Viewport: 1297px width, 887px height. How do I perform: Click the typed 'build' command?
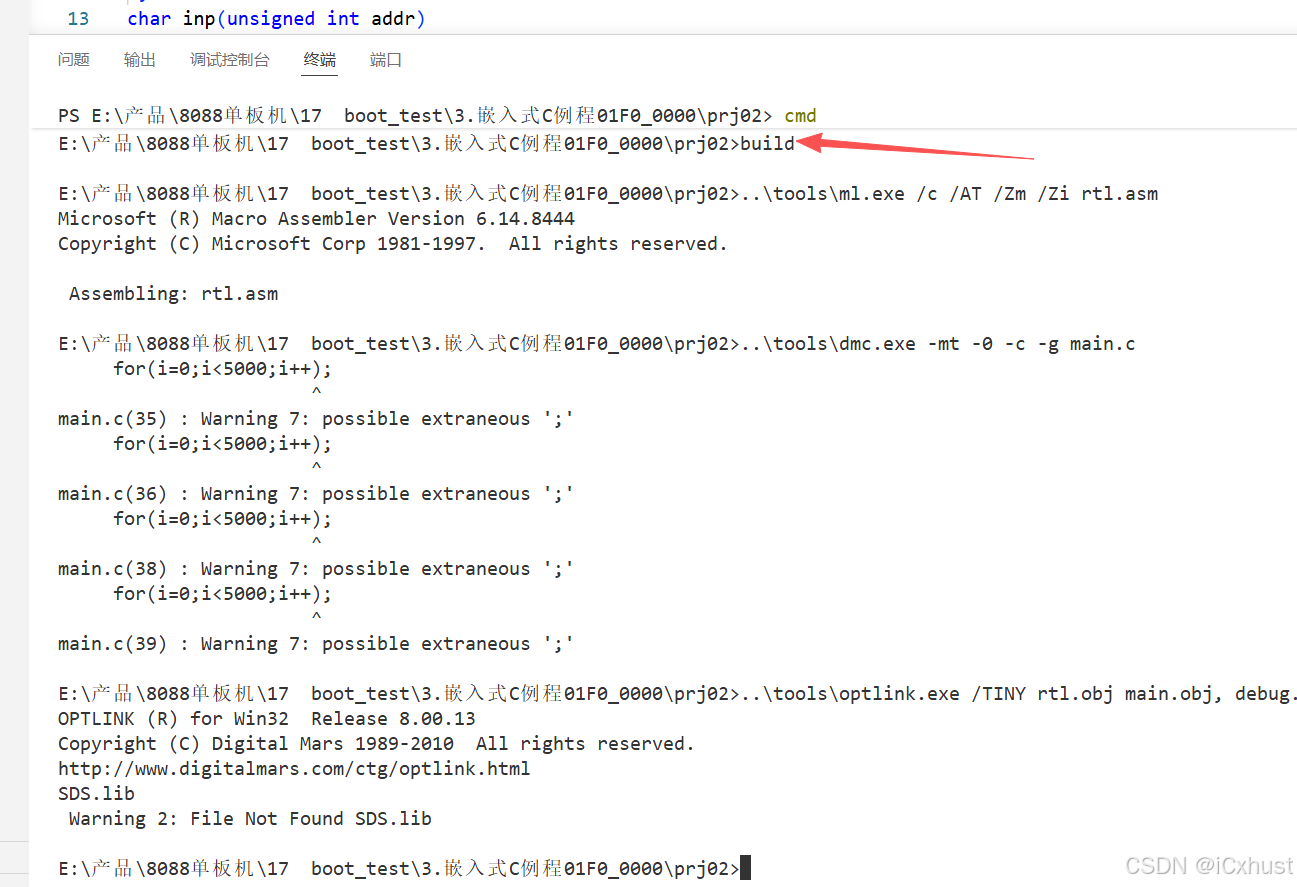tap(768, 144)
